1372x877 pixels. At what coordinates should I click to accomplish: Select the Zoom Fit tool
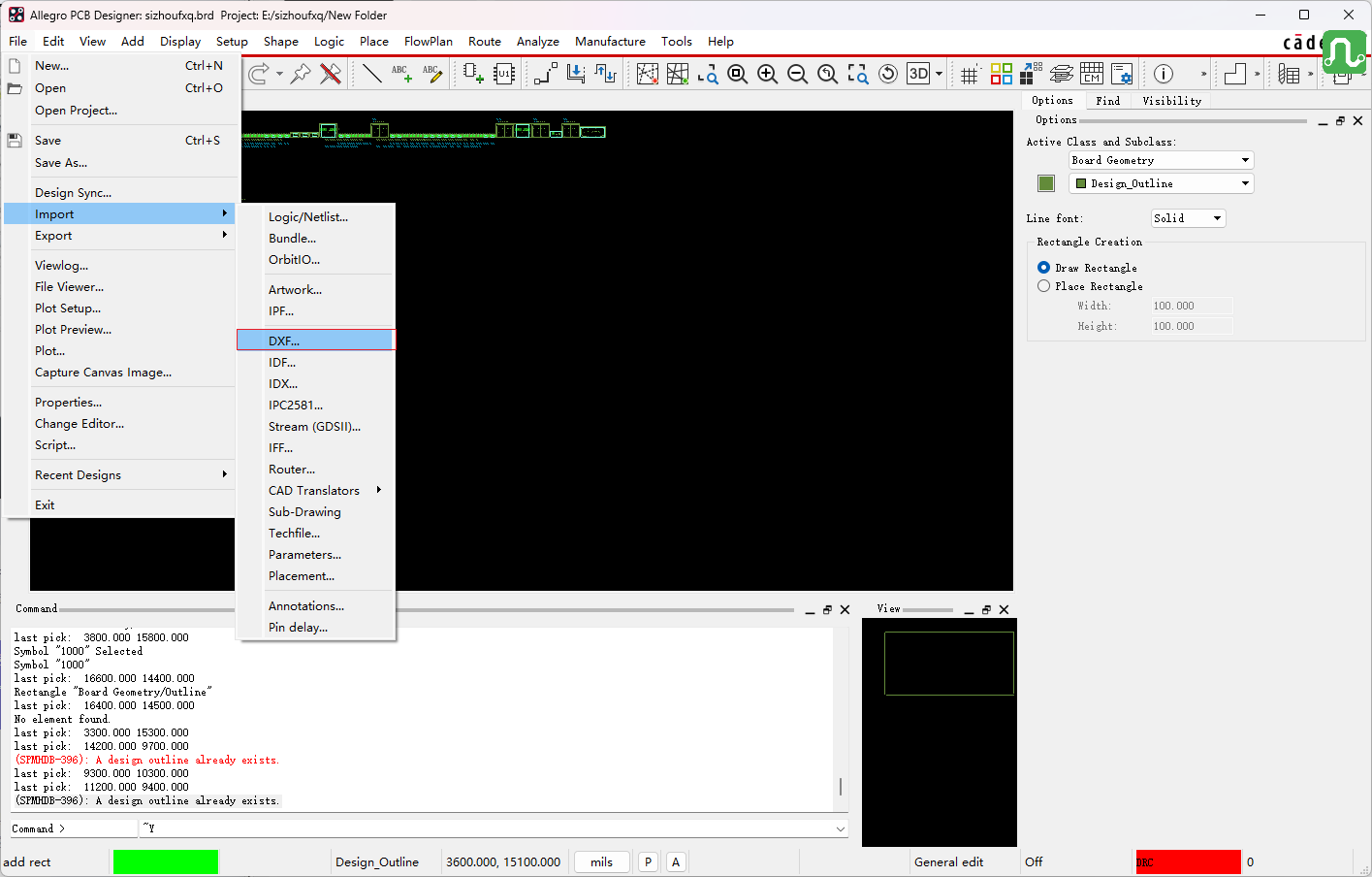click(738, 74)
